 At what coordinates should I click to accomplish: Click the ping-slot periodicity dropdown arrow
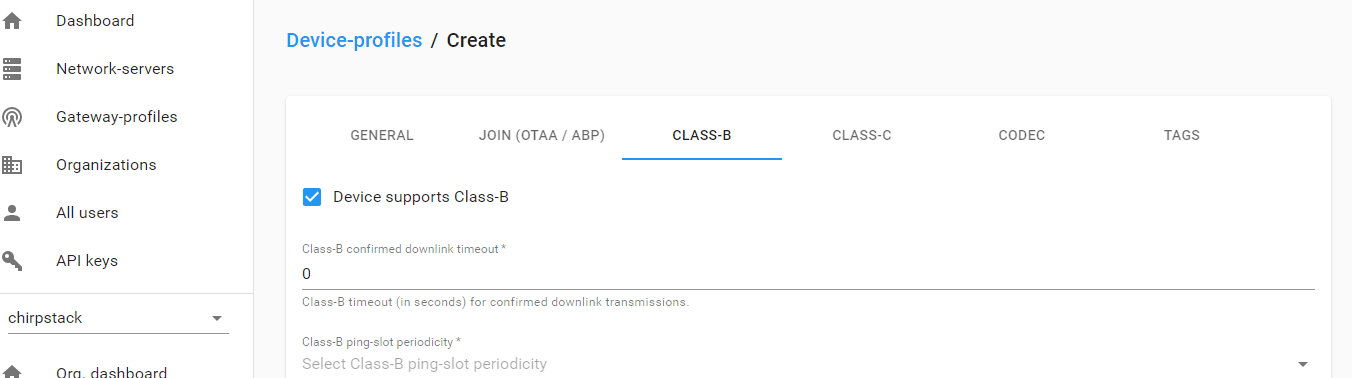click(1302, 365)
